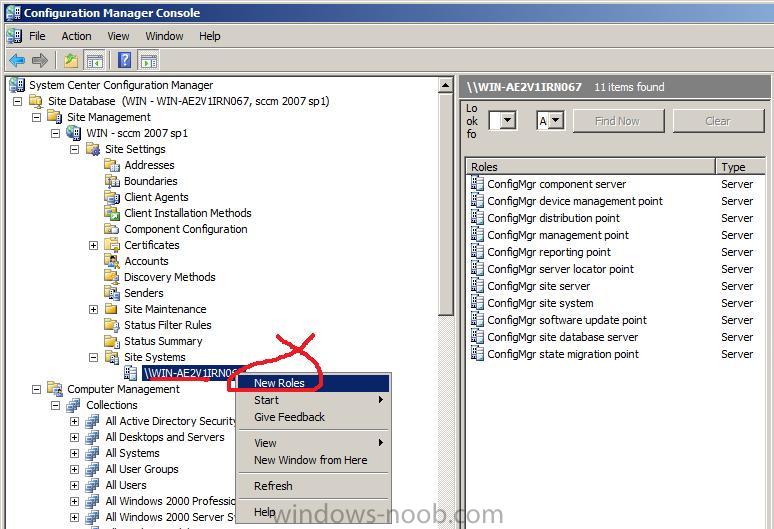Sort by the Type column header

740,167
